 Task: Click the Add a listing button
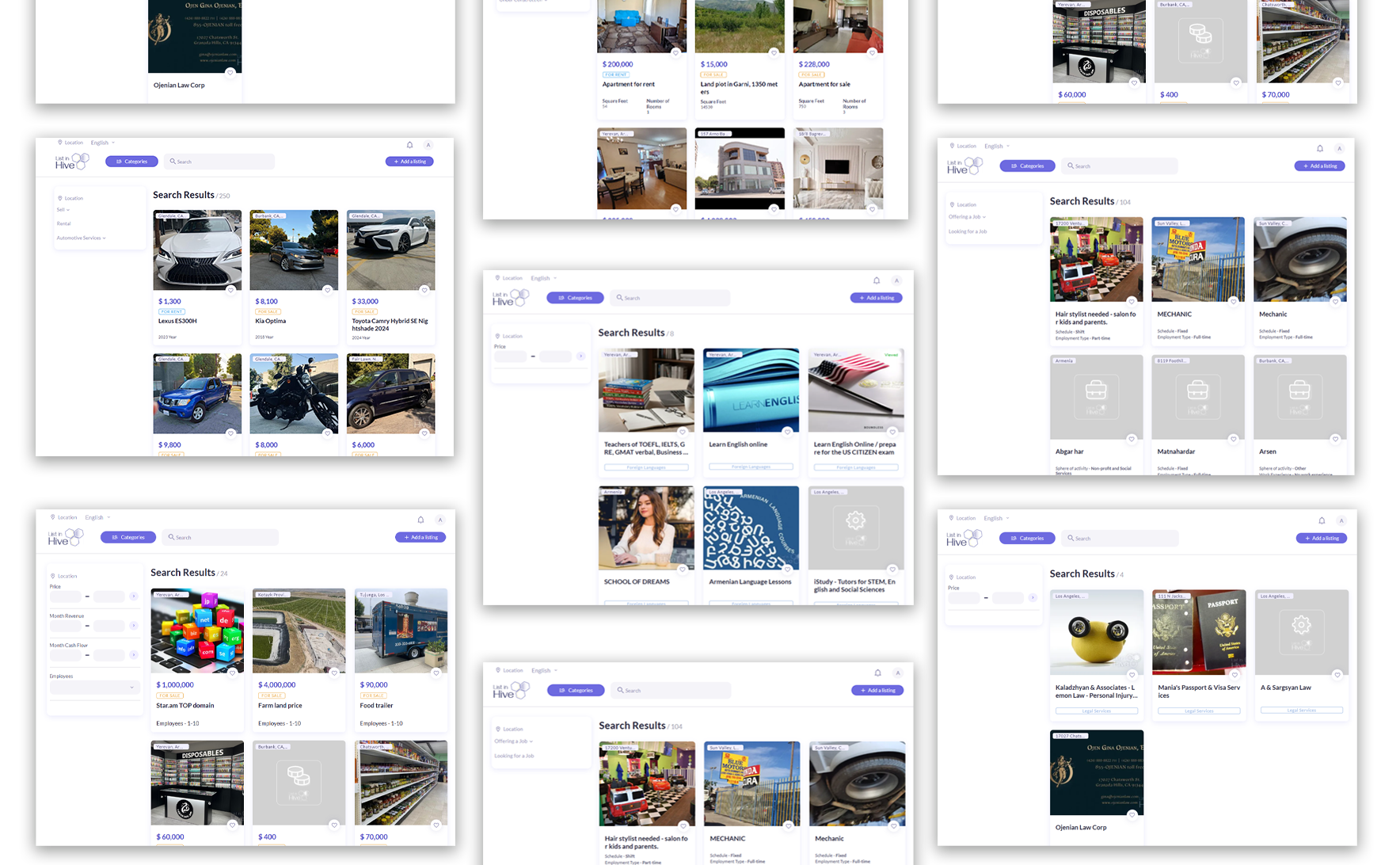[x=409, y=162]
